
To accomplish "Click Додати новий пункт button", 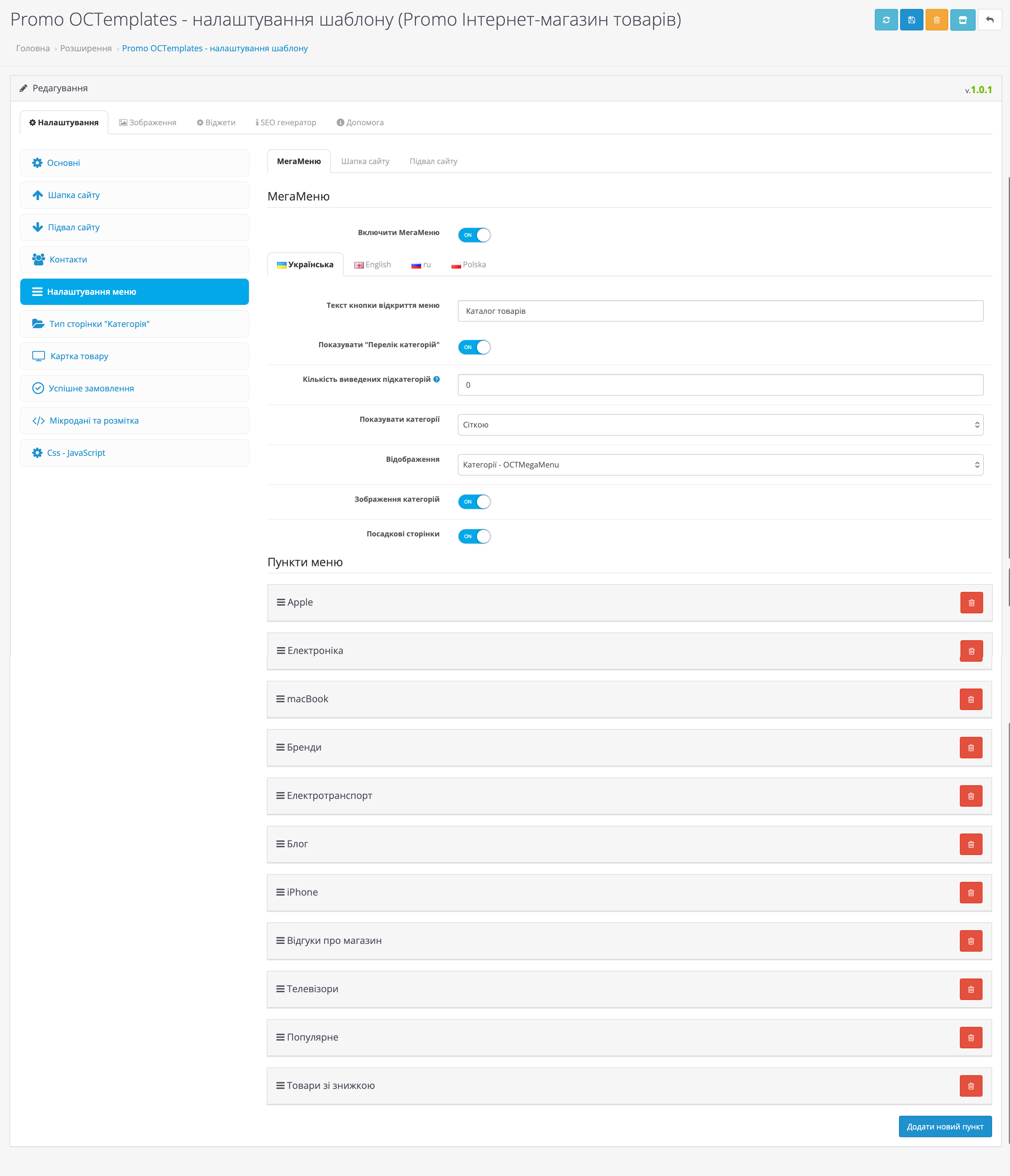I will click(945, 1126).
